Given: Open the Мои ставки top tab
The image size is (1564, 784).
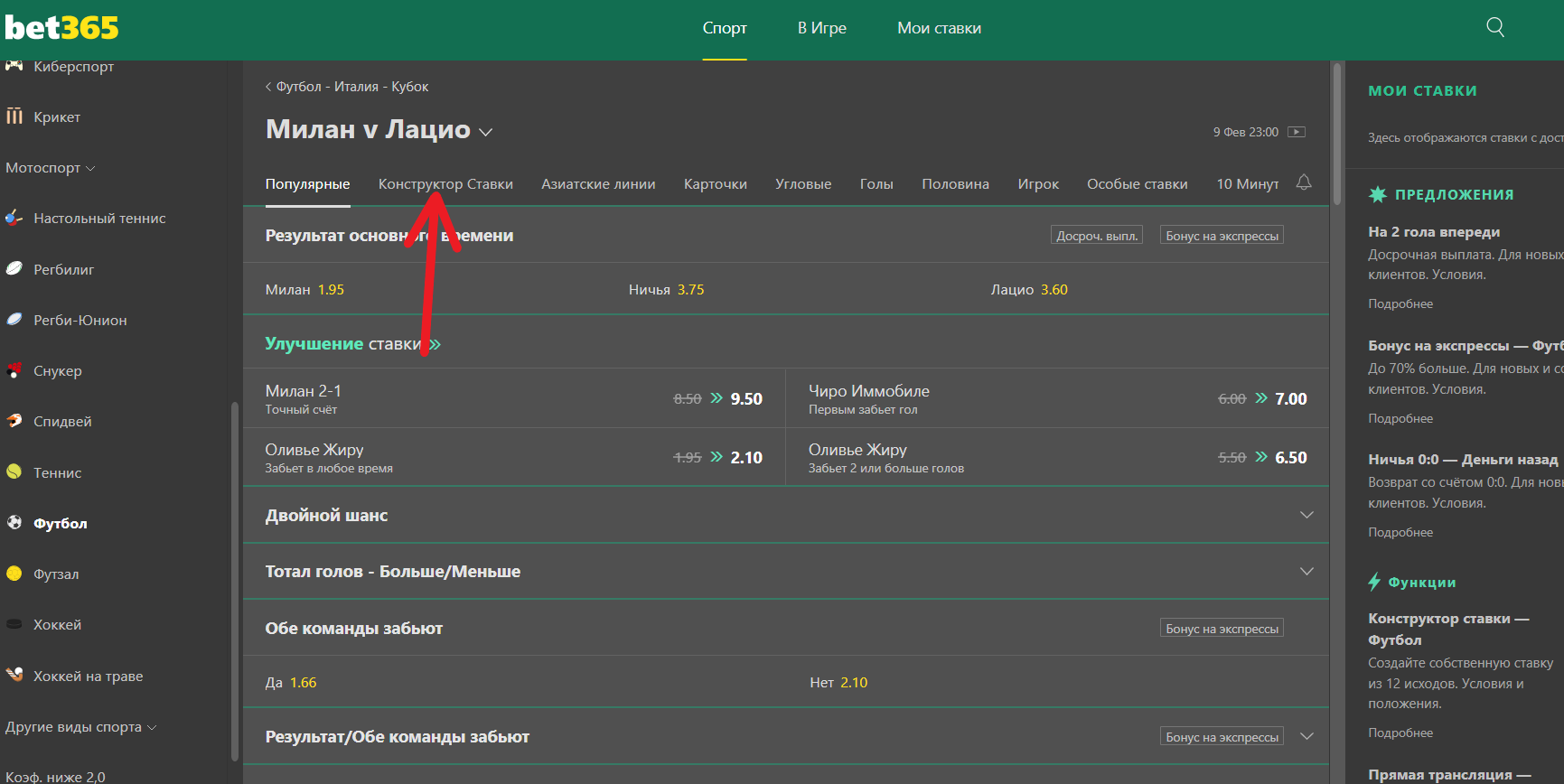Looking at the screenshot, I should coord(939,28).
